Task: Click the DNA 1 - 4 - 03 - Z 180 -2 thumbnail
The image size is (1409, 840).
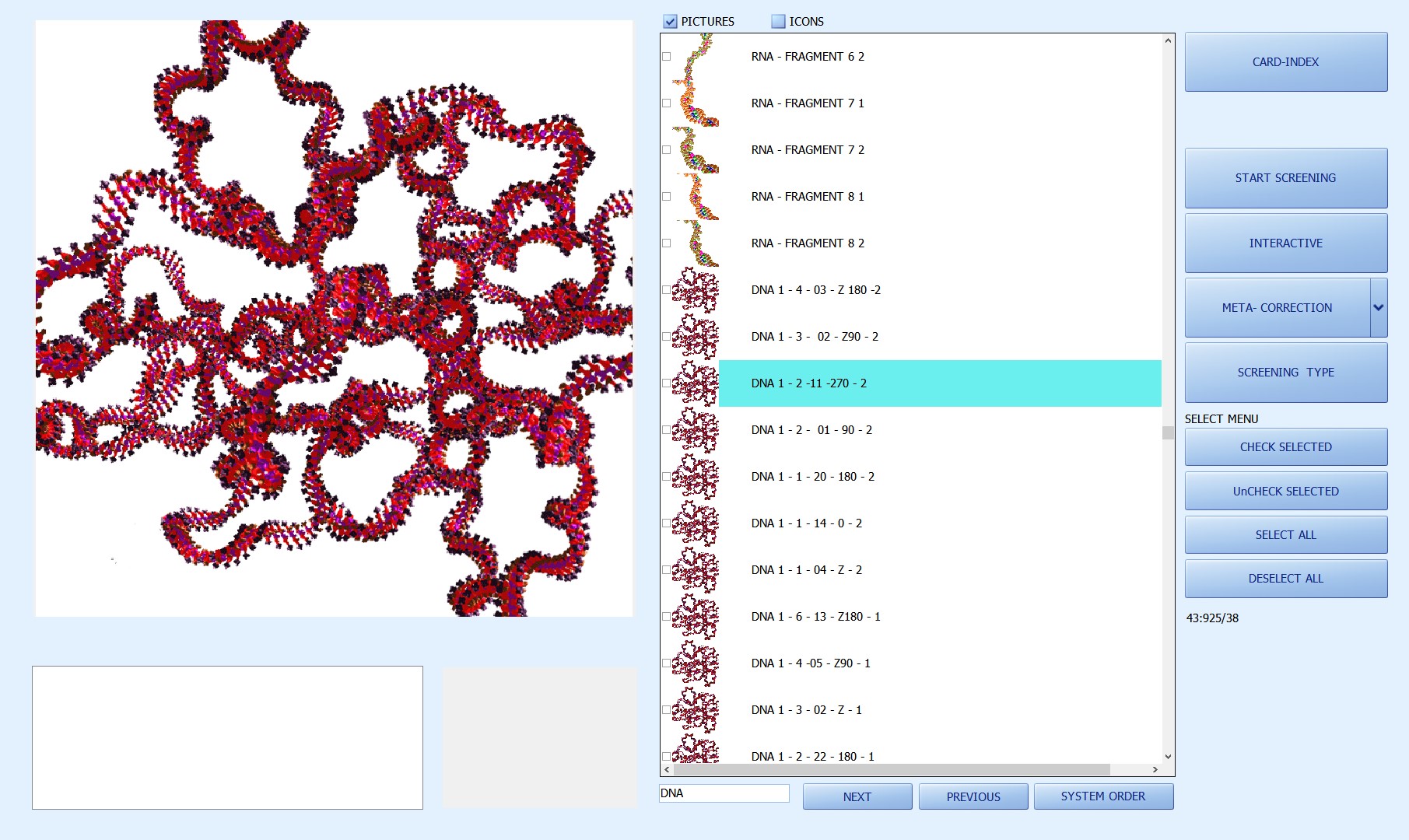Action: click(696, 290)
